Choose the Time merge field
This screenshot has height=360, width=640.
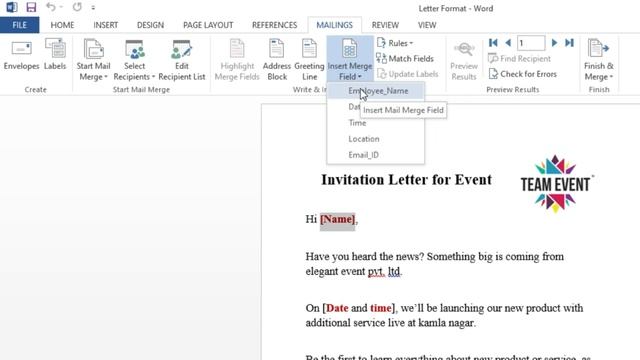point(376,123)
